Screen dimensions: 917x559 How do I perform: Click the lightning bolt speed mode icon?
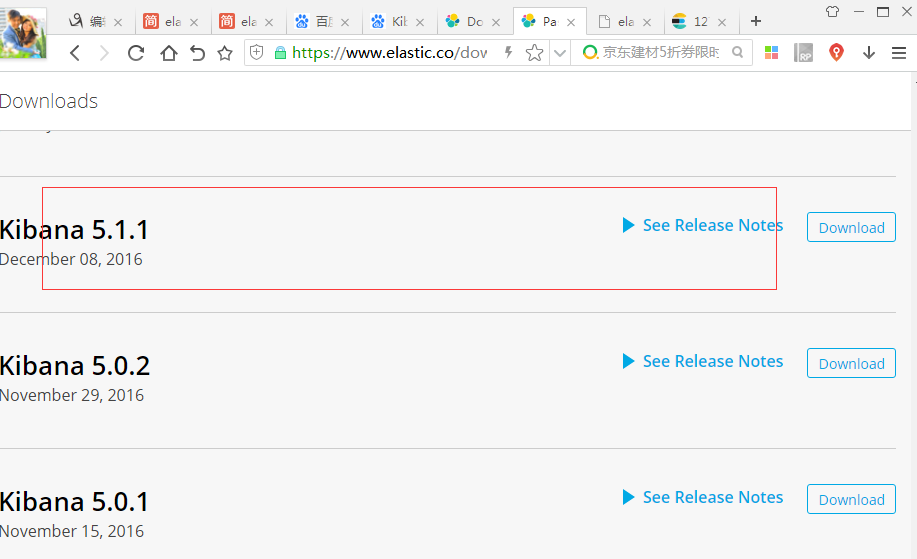(508, 53)
